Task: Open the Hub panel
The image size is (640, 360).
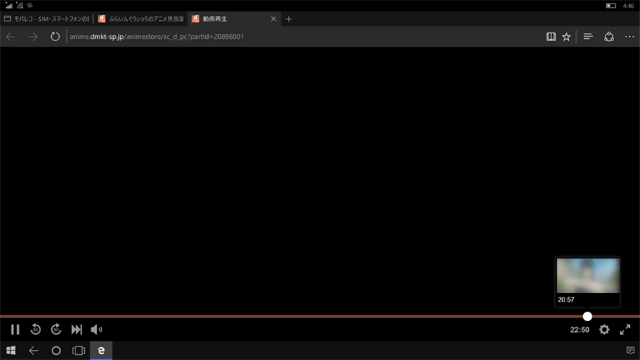Action: coord(588,37)
